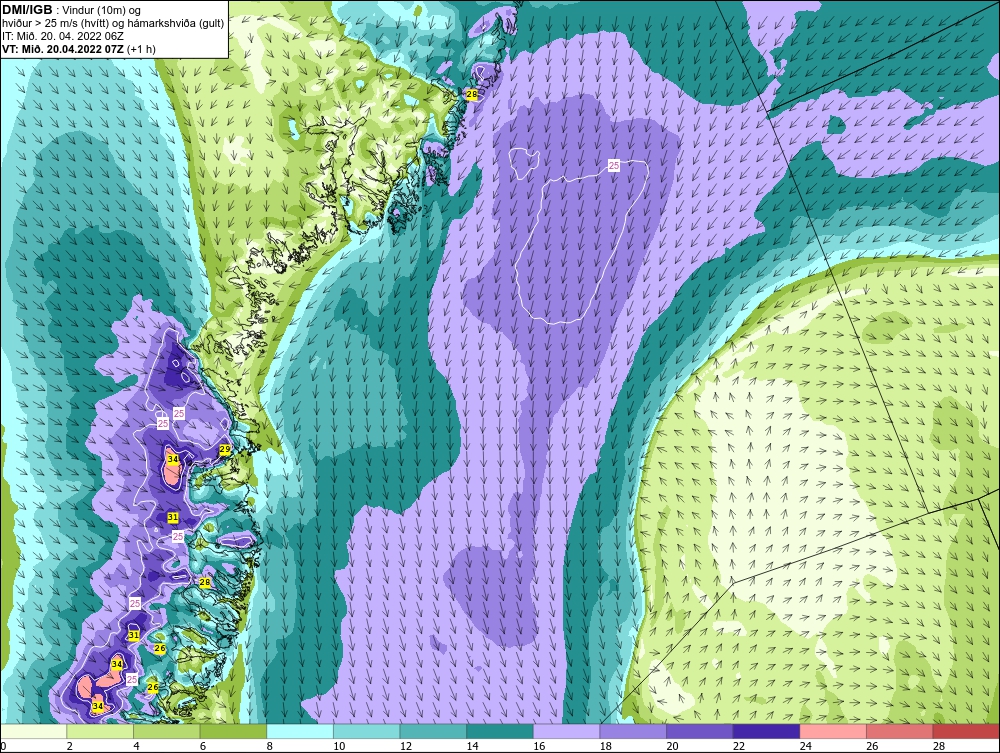
Task: Click the yellow '29' gust label
Action: tap(225, 450)
